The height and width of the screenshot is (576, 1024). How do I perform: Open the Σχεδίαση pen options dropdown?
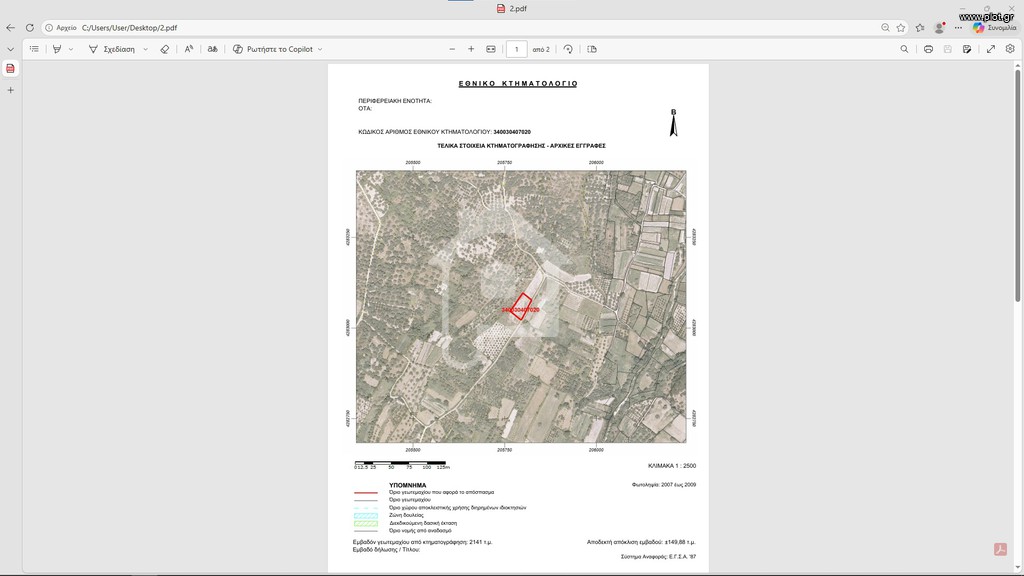click(x=146, y=49)
